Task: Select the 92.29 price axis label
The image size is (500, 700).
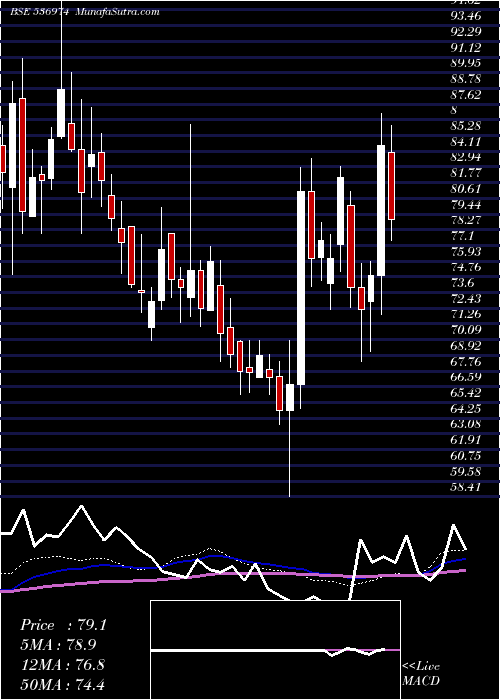Action: 466,32
